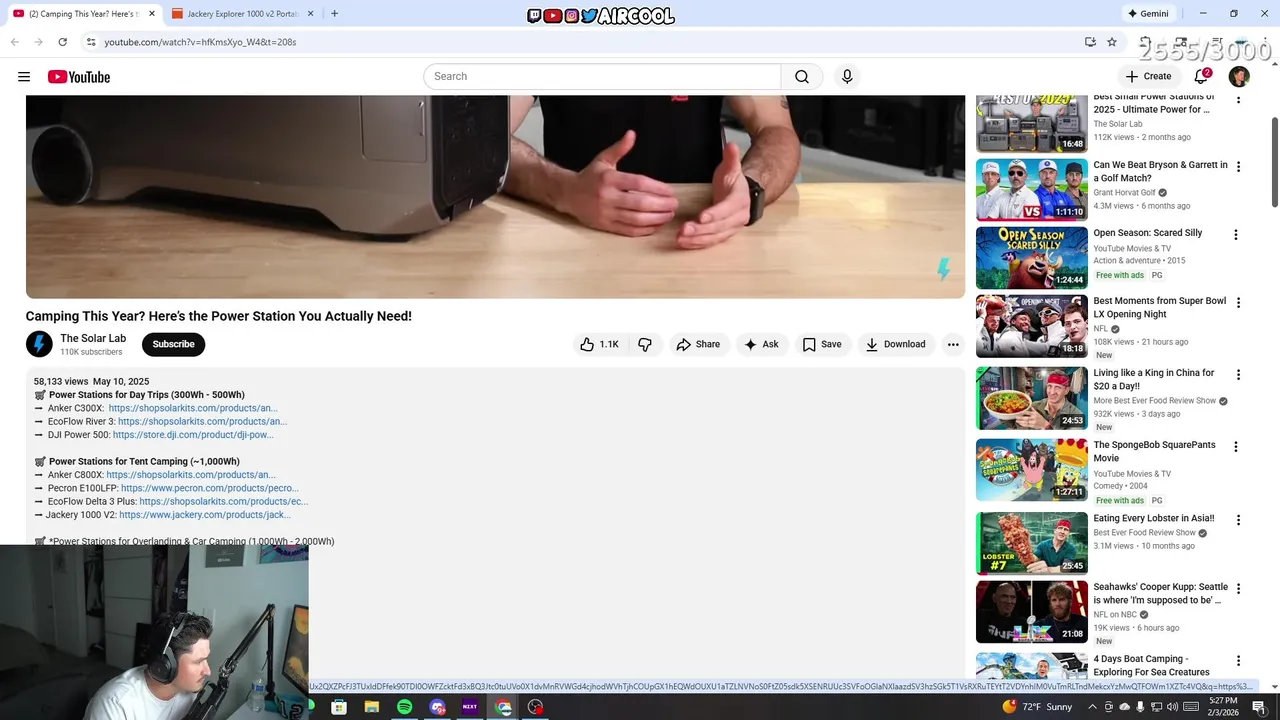Play Living like a King in China thumbnail

(1031, 398)
